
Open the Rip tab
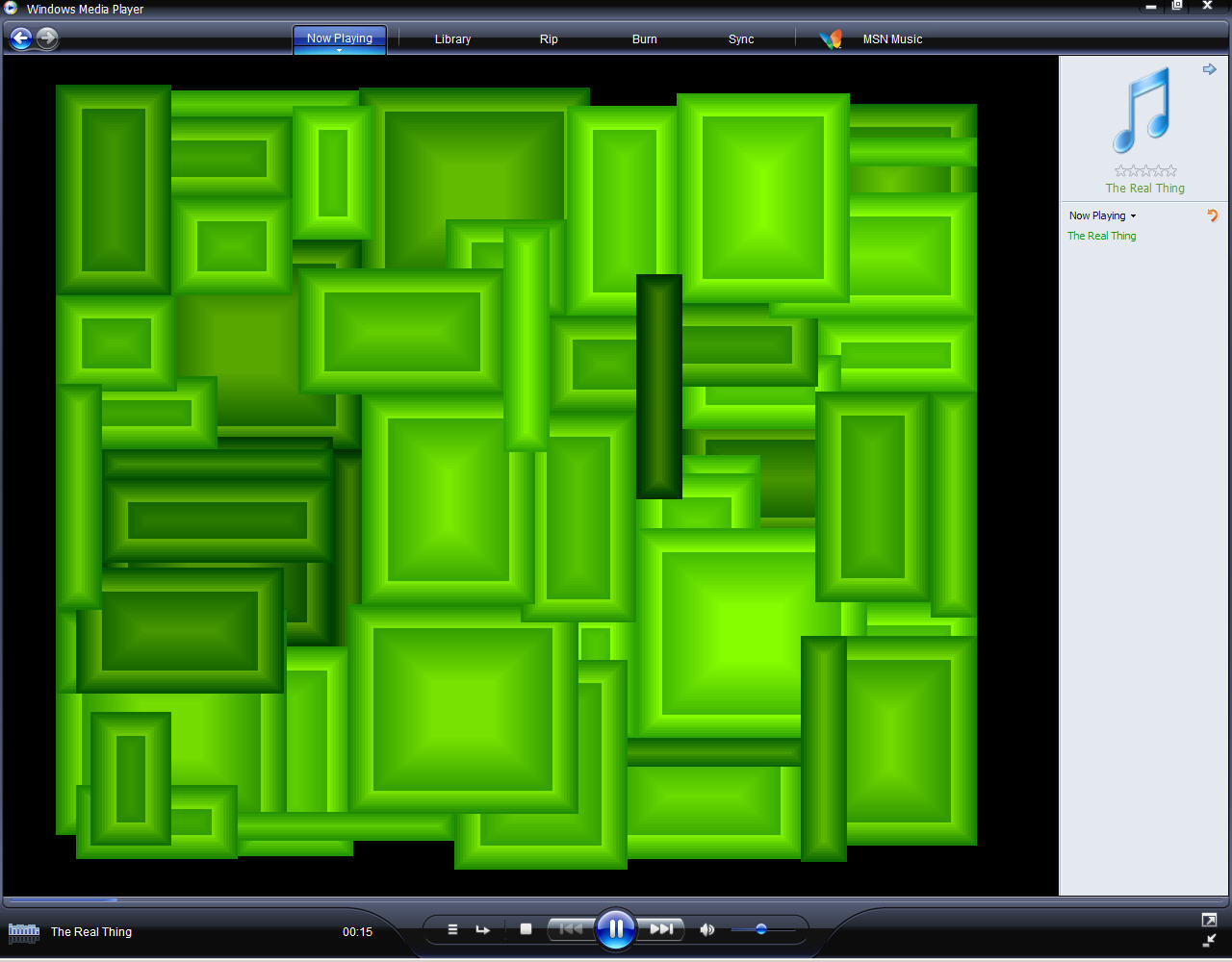click(549, 39)
